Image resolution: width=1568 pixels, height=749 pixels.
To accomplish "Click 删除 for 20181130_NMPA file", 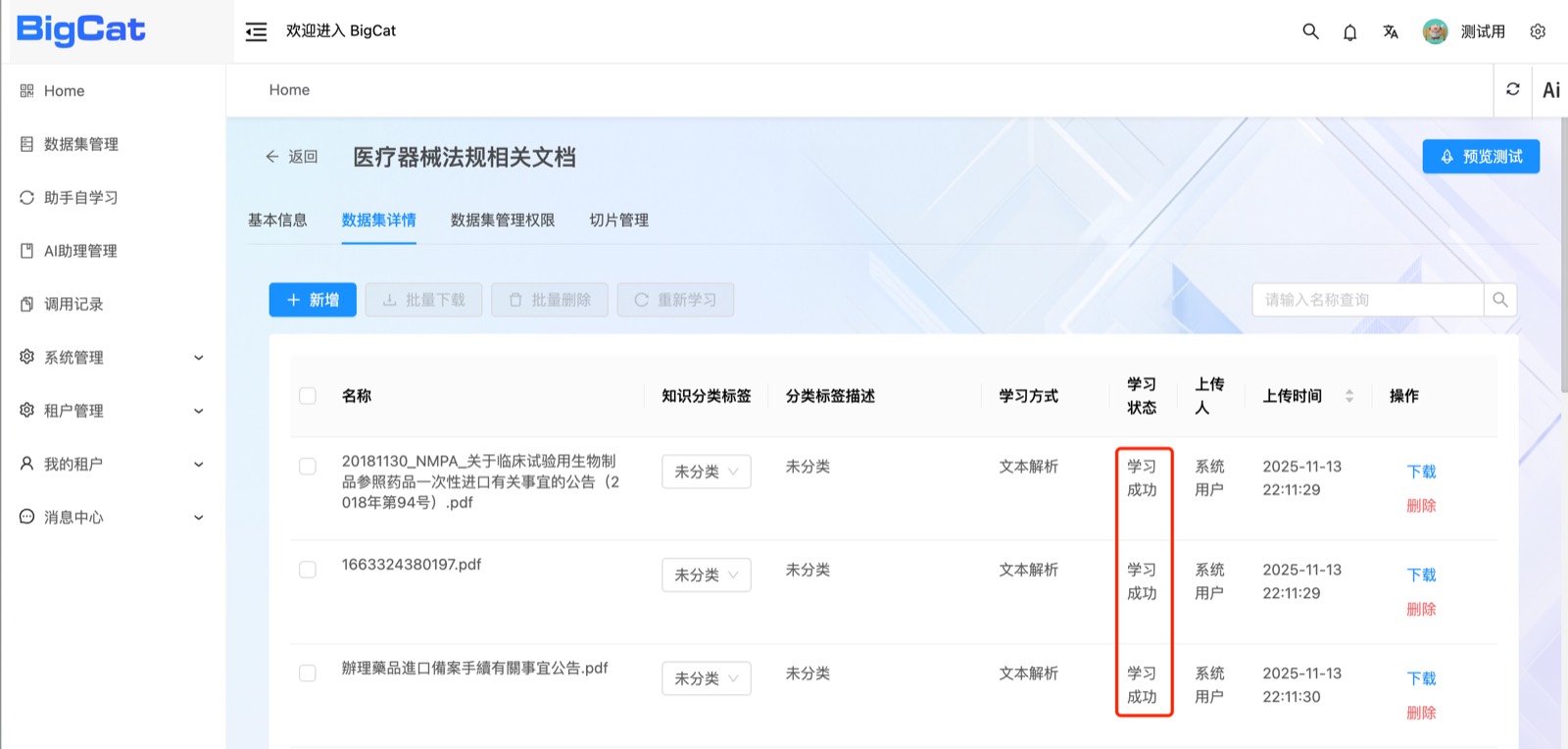I will tap(1421, 506).
